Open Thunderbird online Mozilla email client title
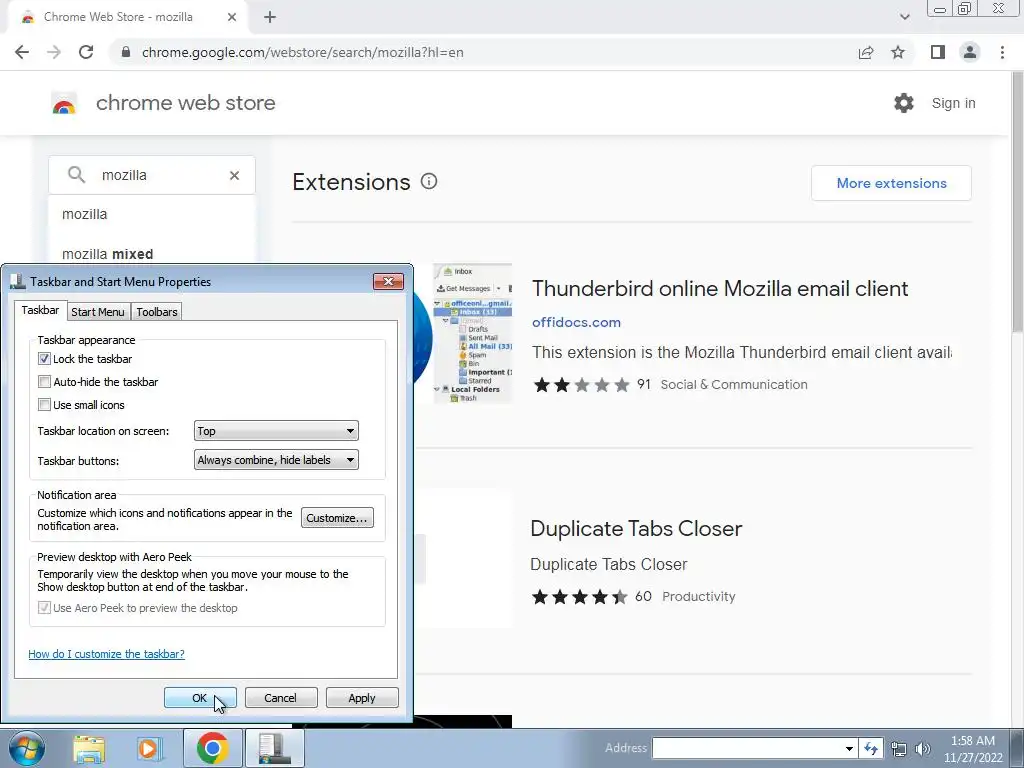Screen dimensions: 1024x768 (720, 288)
